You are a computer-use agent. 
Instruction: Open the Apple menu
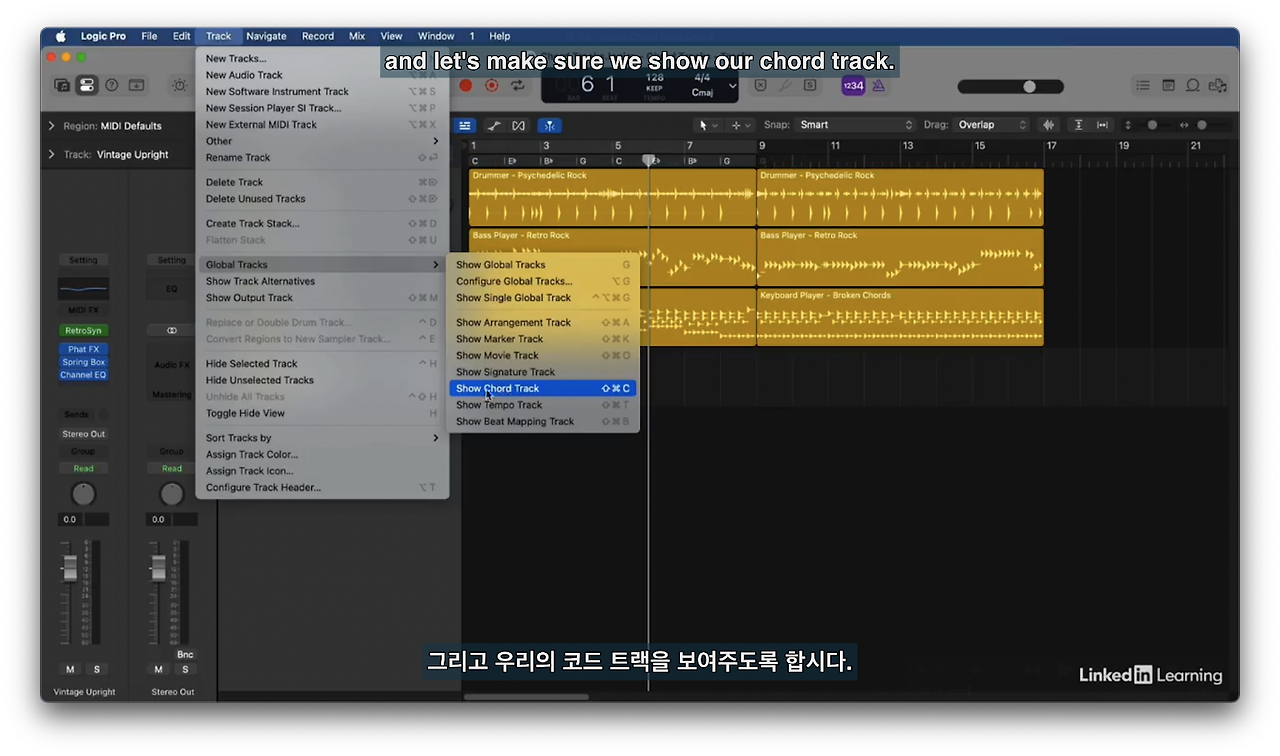pyautogui.click(x=60, y=36)
